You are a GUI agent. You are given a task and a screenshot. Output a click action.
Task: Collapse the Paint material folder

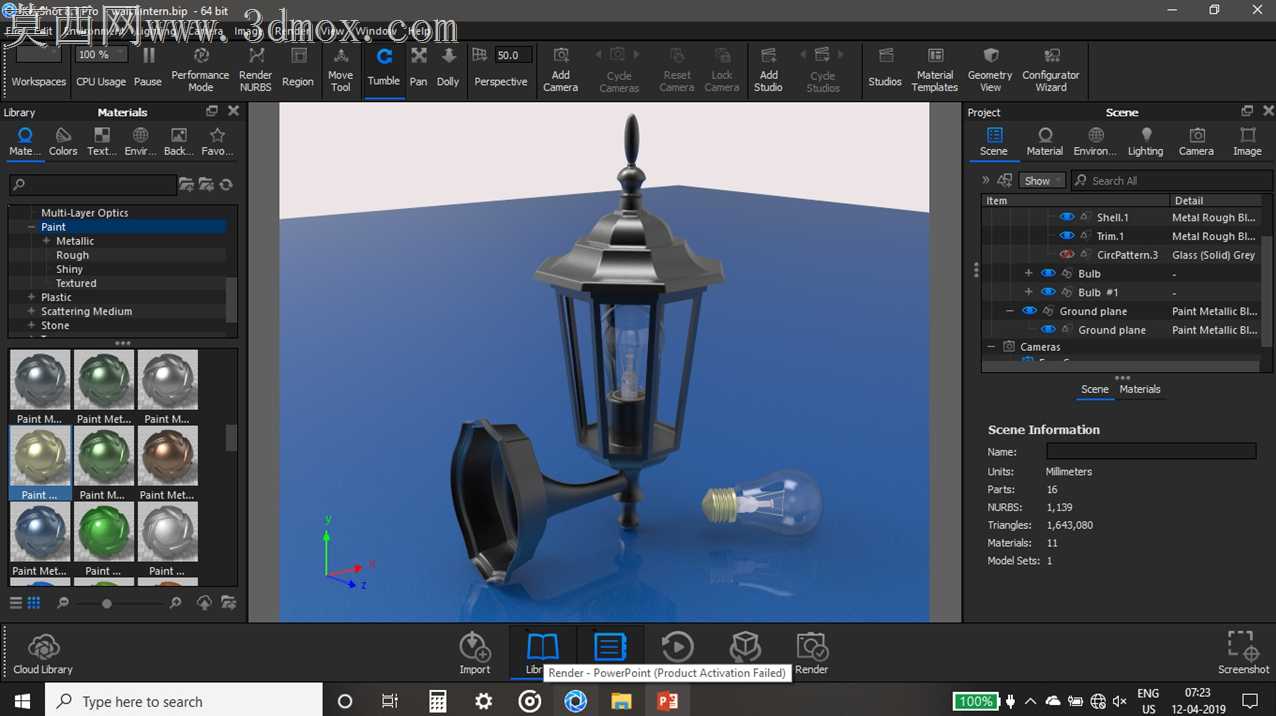[x=31, y=227]
